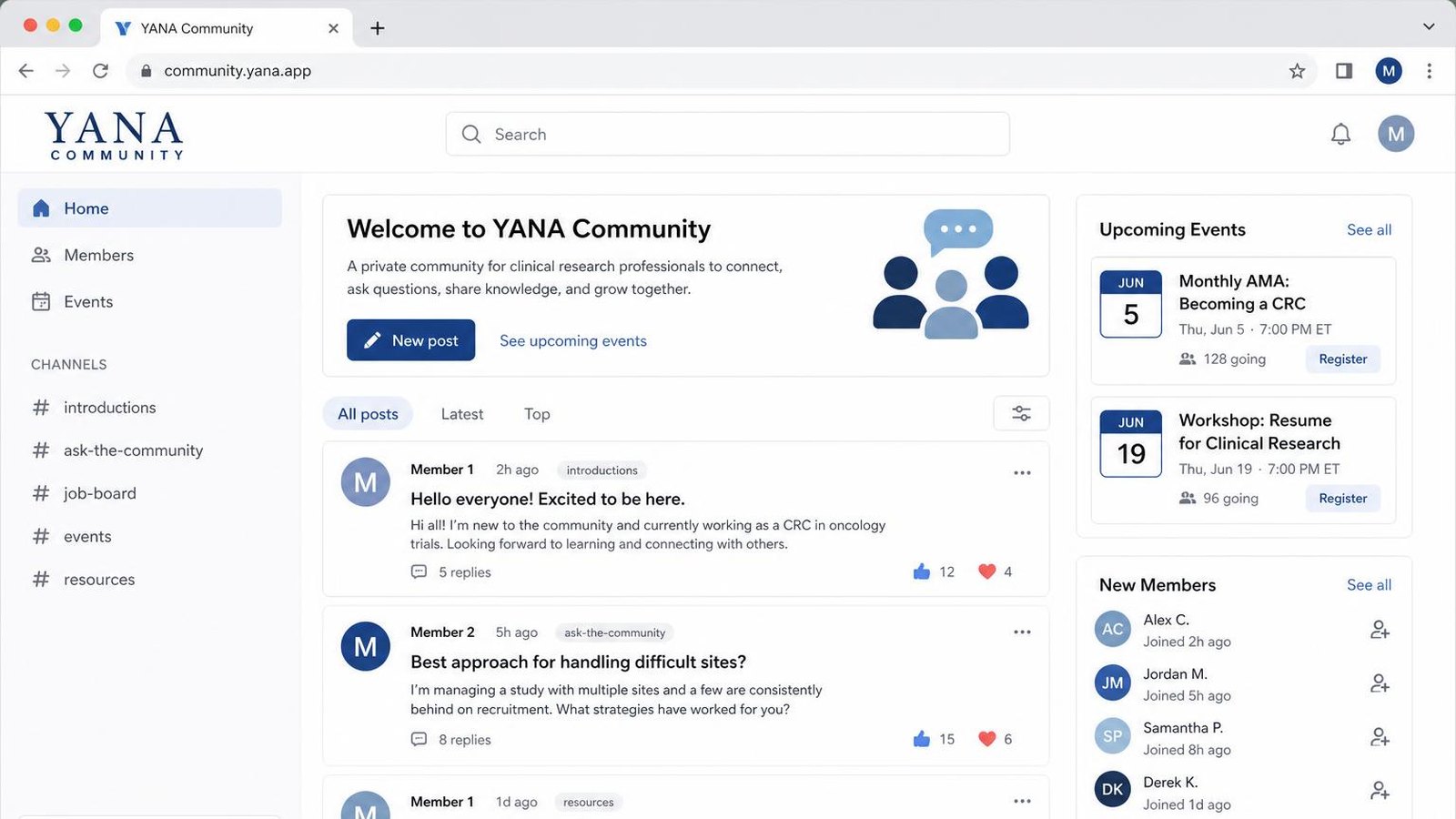This screenshot has width=1456, height=819.
Task: Reload the page
Action: [x=100, y=71]
